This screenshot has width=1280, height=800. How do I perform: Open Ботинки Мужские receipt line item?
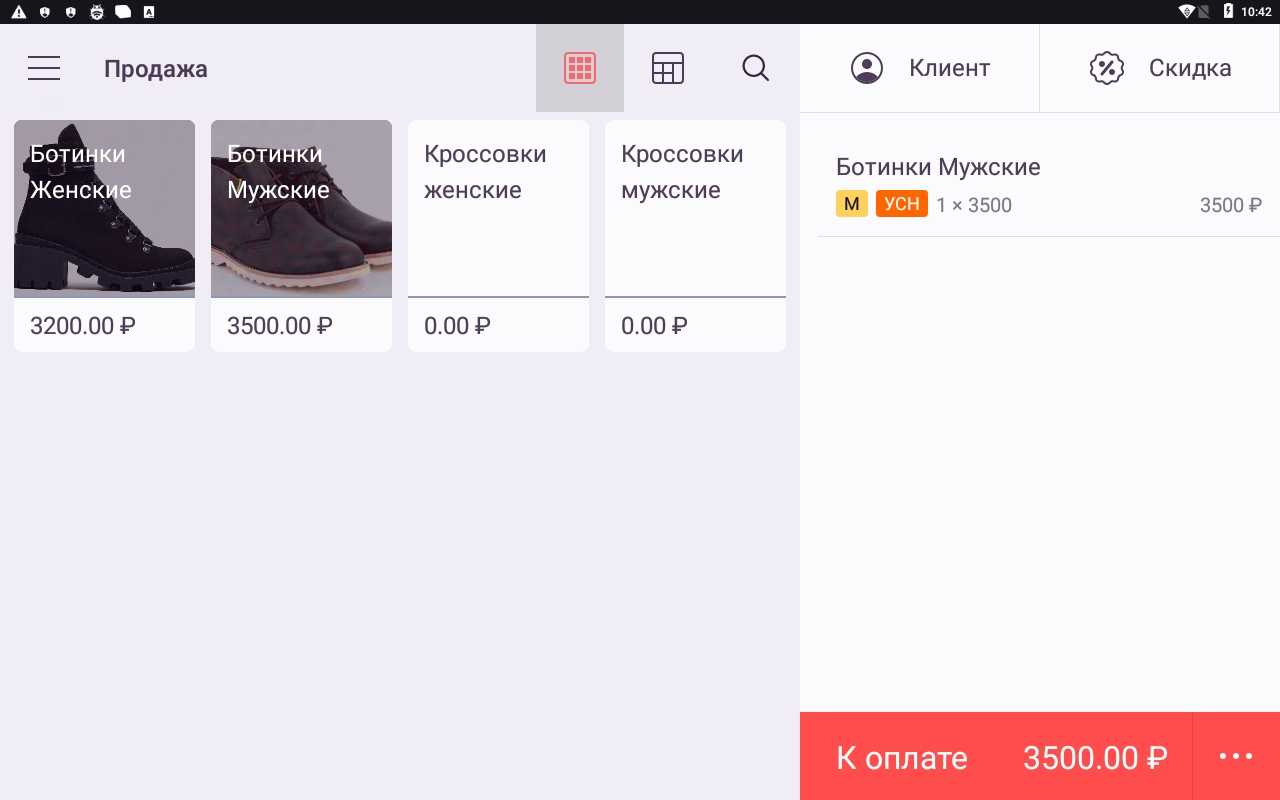pyautogui.click(x=1040, y=185)
